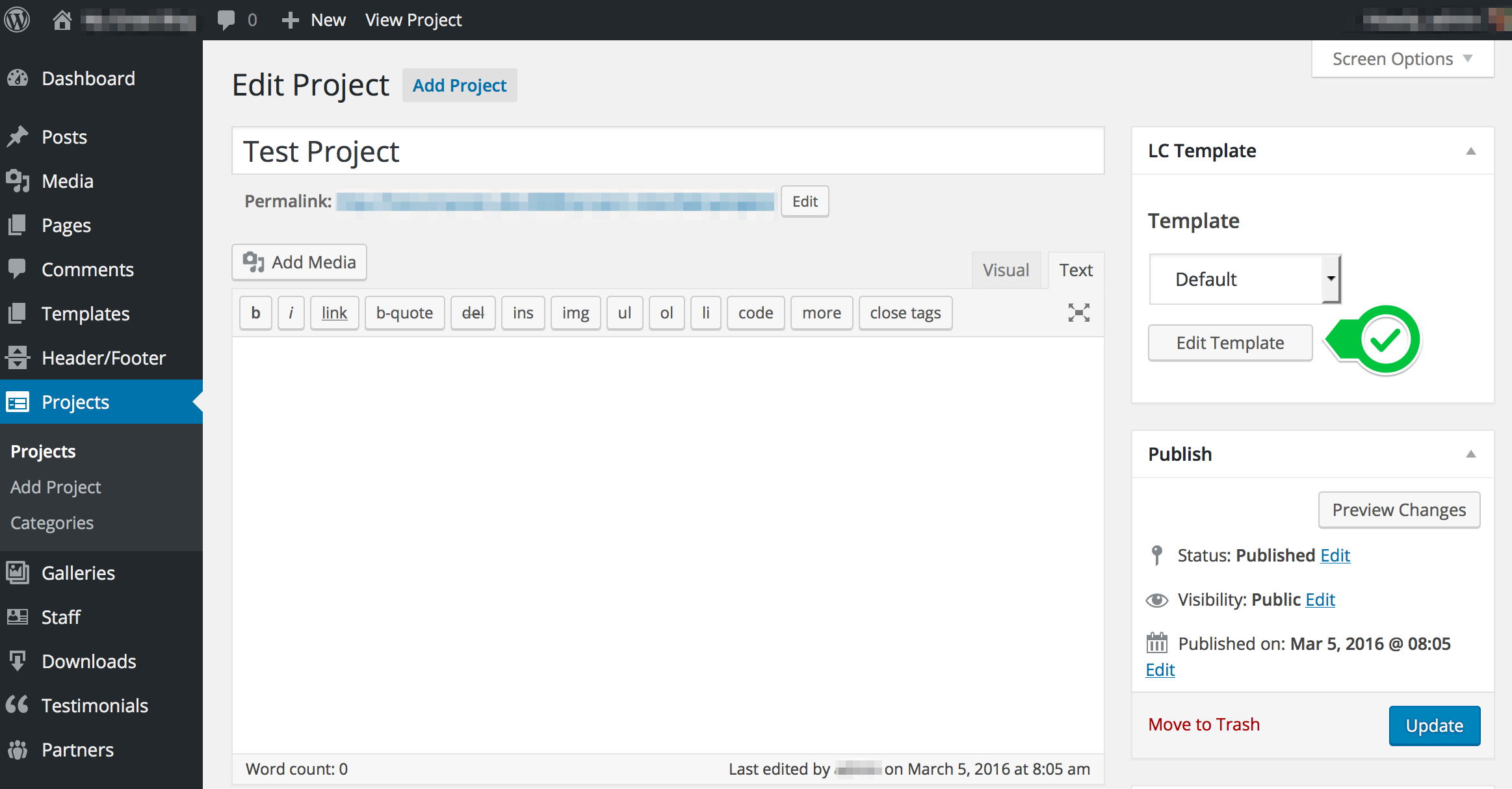Toggle distraction-free writing mode icon
Screen dimensions: 1512x789
[1079, 313]
